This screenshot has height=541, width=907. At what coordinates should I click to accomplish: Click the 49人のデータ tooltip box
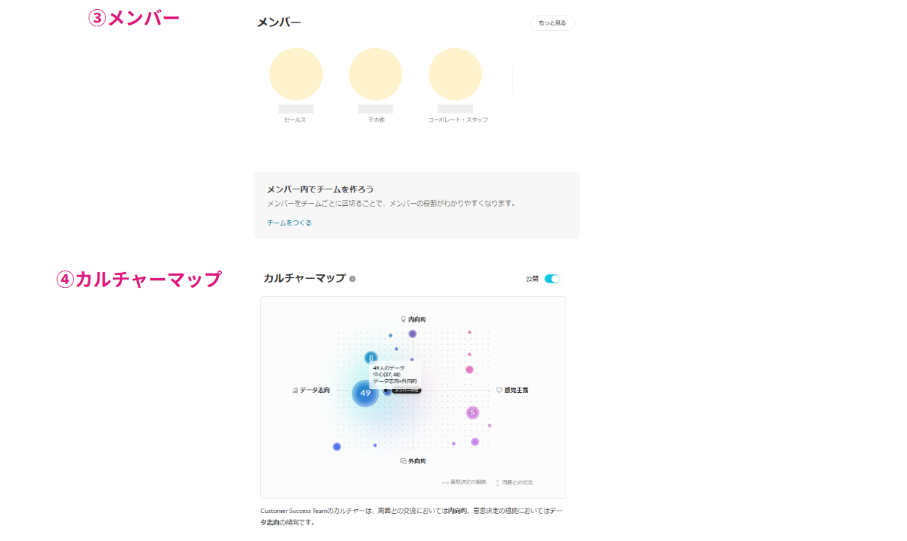coord(394,375)
